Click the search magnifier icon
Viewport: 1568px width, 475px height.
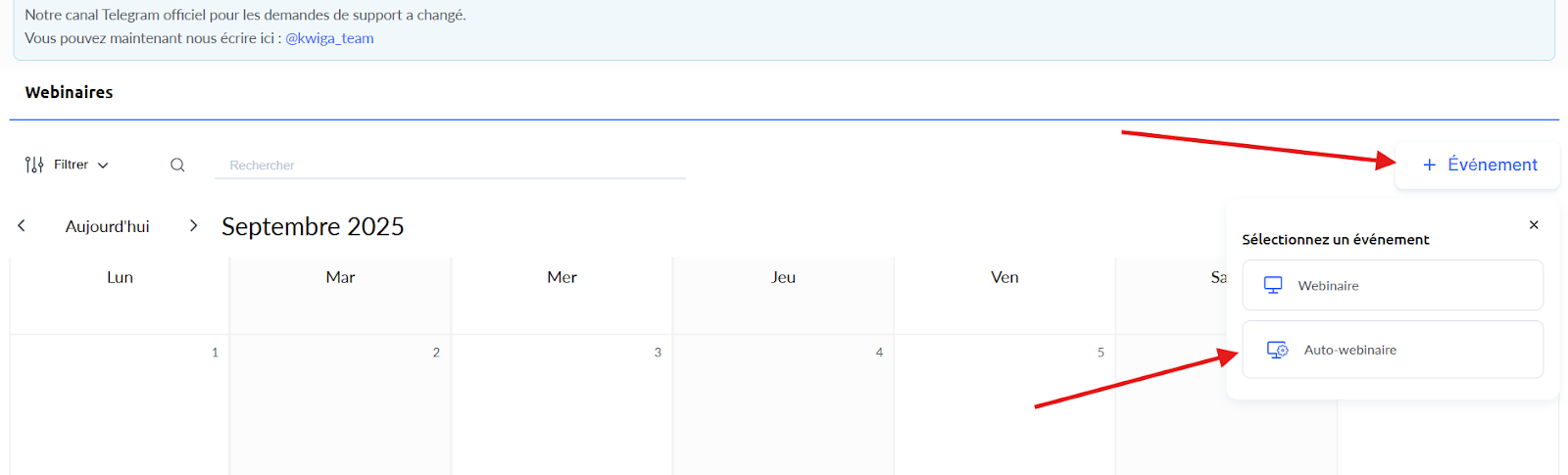point(177,165)
